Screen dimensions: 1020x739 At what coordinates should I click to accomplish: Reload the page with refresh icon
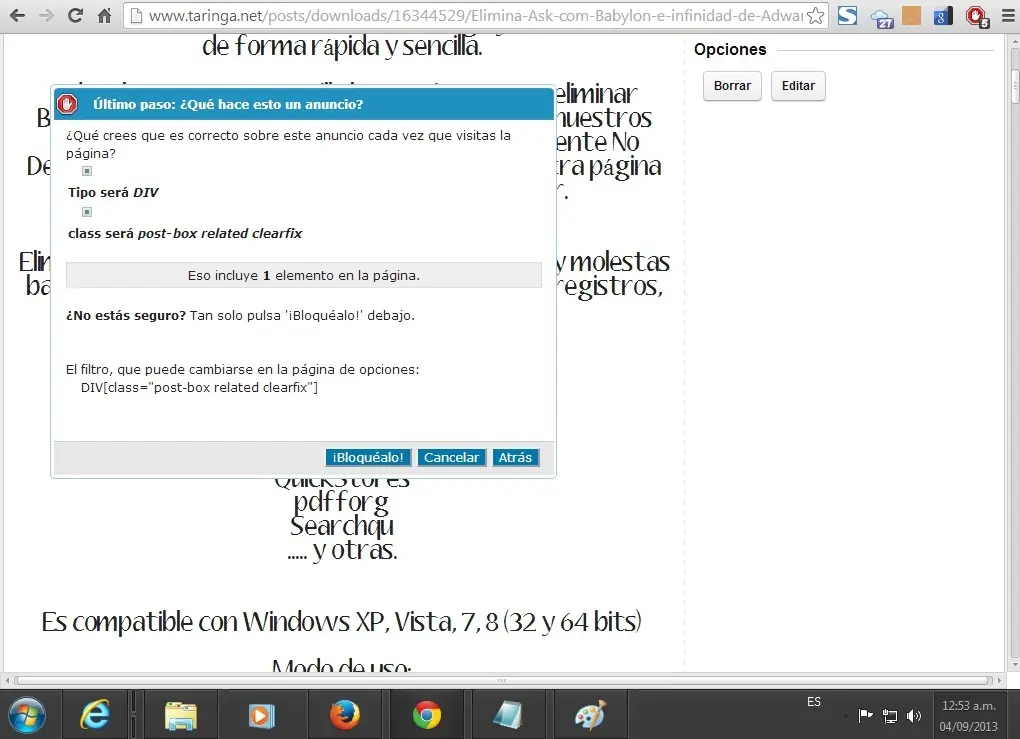coord(75,15)
